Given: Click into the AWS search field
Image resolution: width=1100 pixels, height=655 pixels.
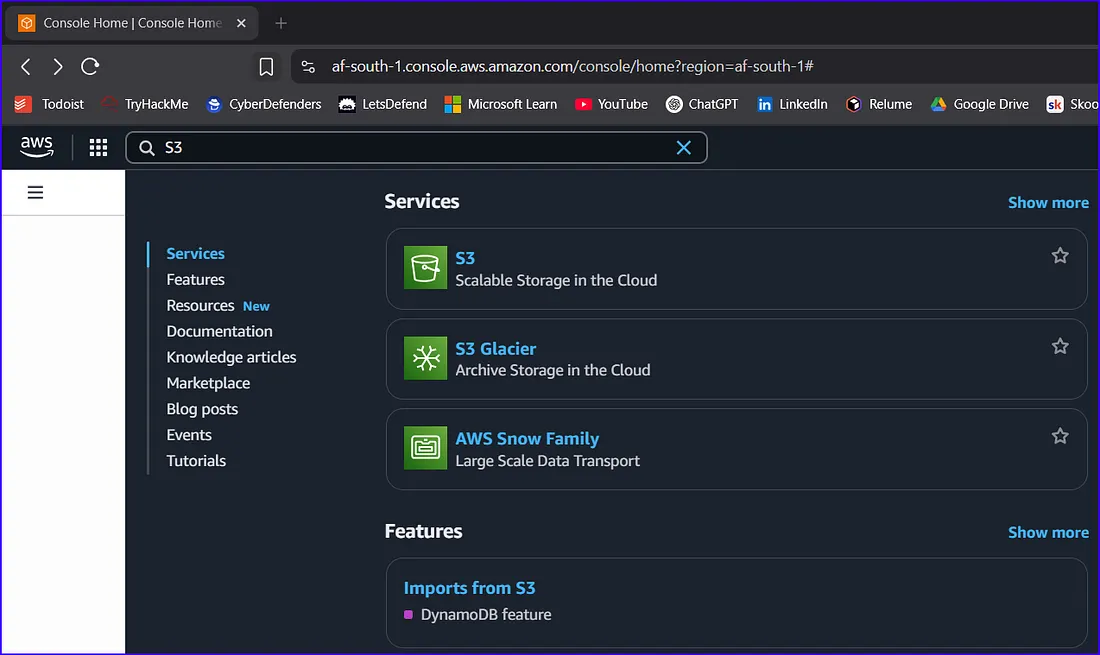Looking at the screenshot, I should pyautogui.click(x=417, y=147).
